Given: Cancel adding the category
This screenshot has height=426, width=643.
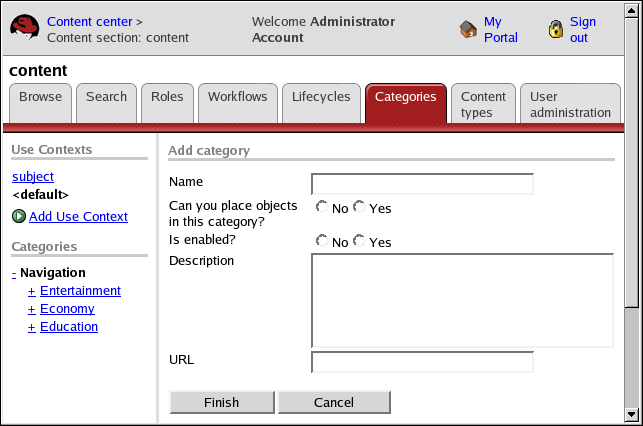Looking at the screenshot, I should [334, 402].
